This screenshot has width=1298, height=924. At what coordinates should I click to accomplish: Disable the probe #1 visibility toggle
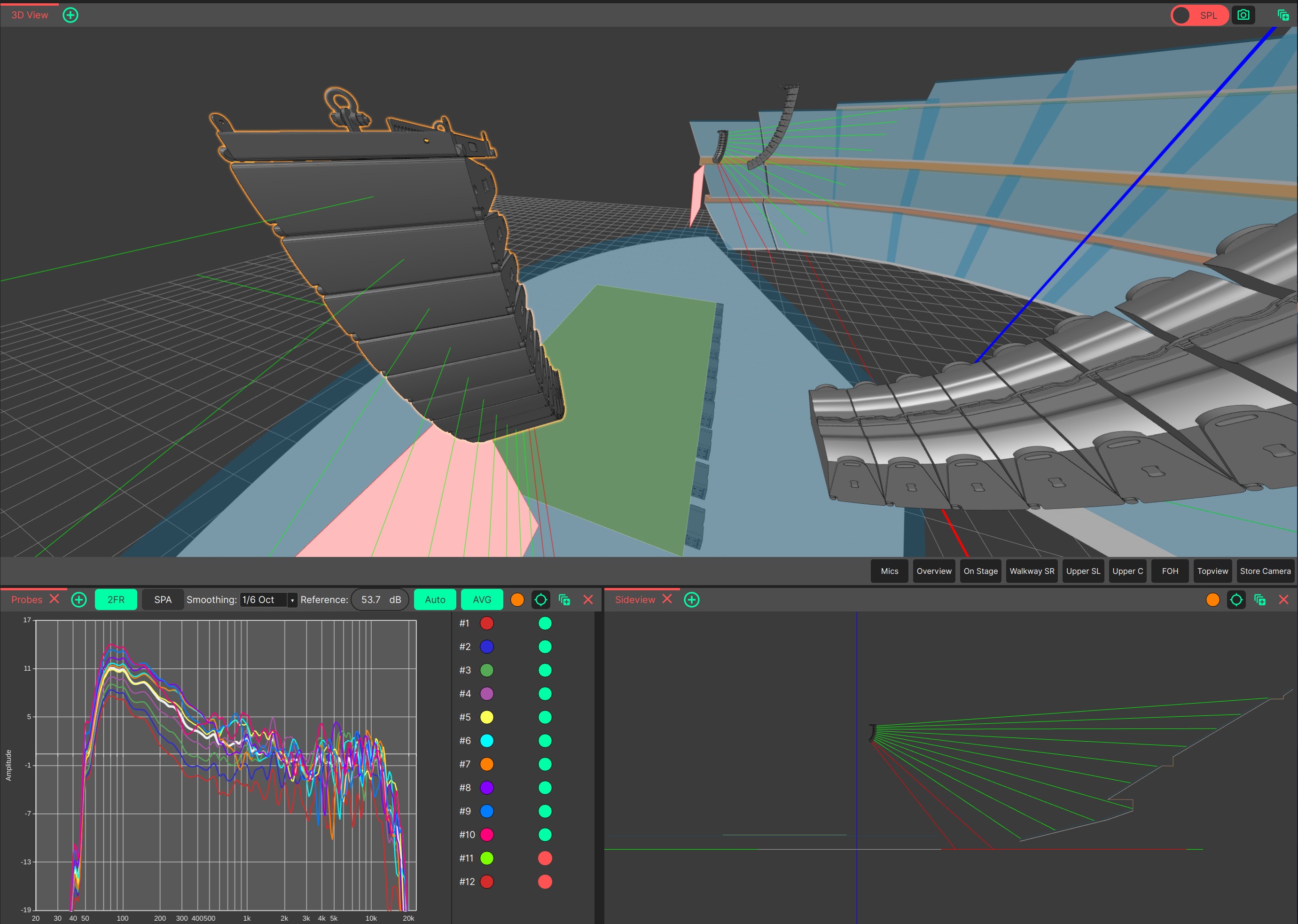pos(544,624)
